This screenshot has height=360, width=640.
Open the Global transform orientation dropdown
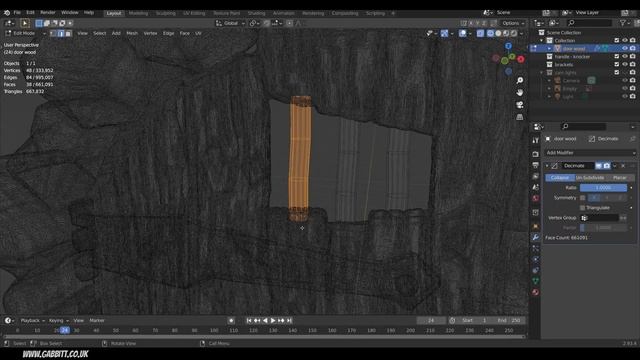coord(231,23)
